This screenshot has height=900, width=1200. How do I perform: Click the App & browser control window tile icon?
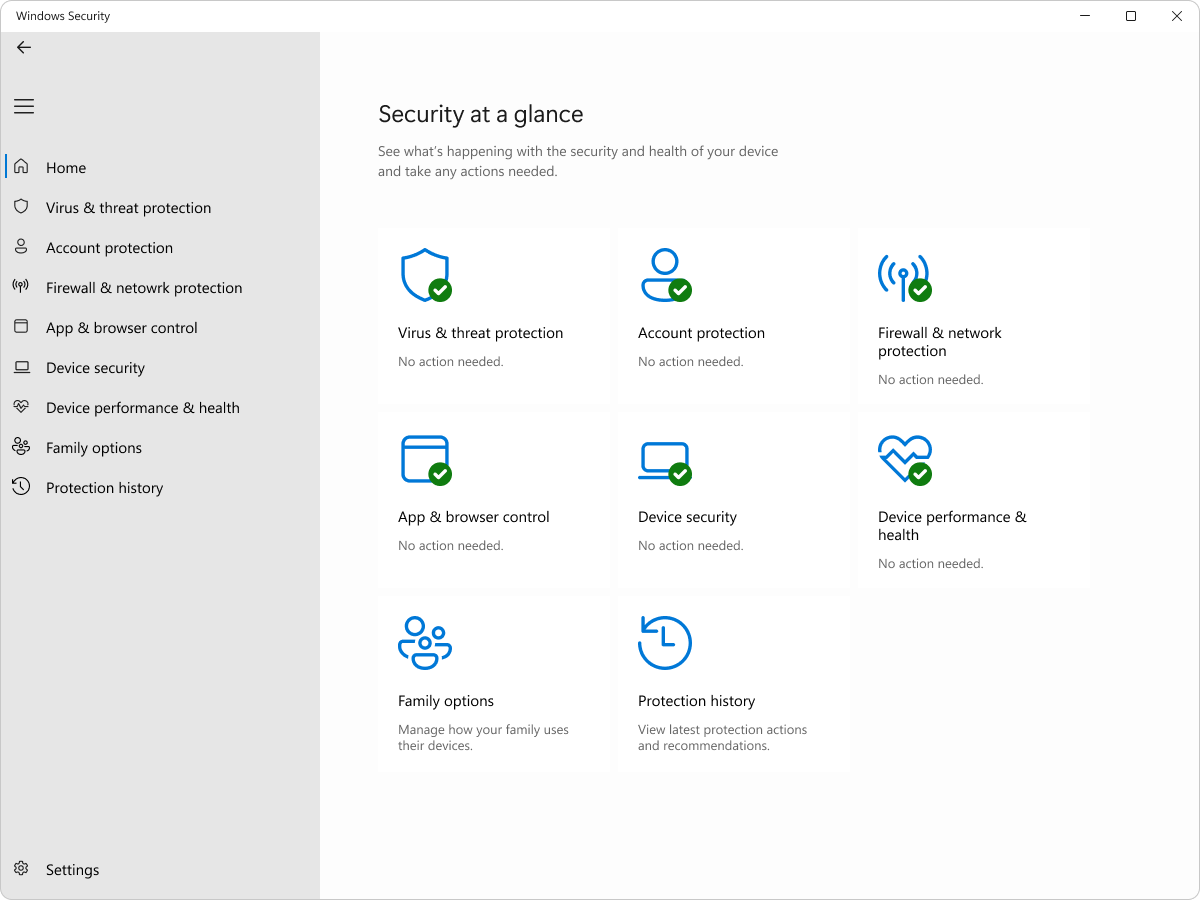424,460
